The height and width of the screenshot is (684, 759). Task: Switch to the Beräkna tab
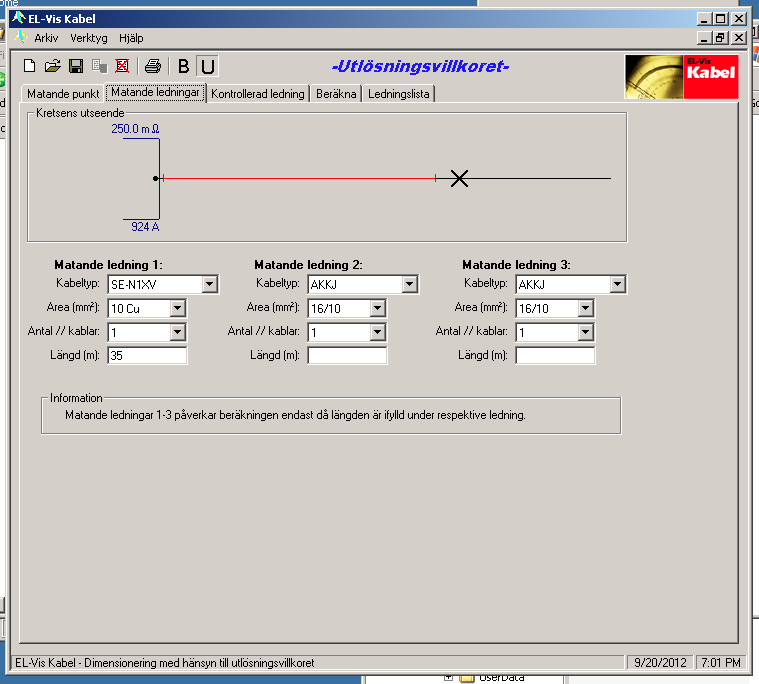pos(335,94)
